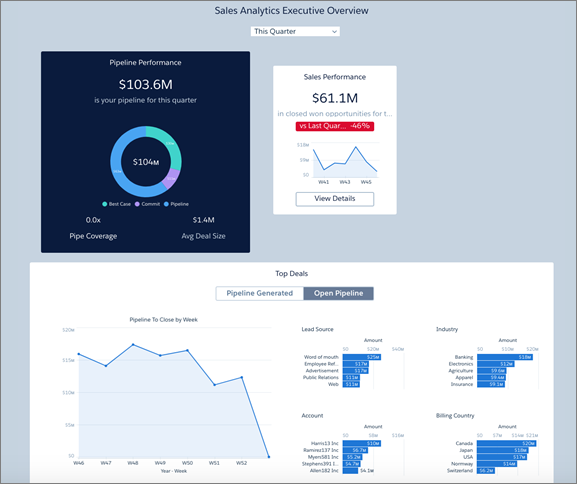Click the Web lead source bar
Image resolution: width=577 pixels, height=484 pixels.
click(x=351, y=384)
